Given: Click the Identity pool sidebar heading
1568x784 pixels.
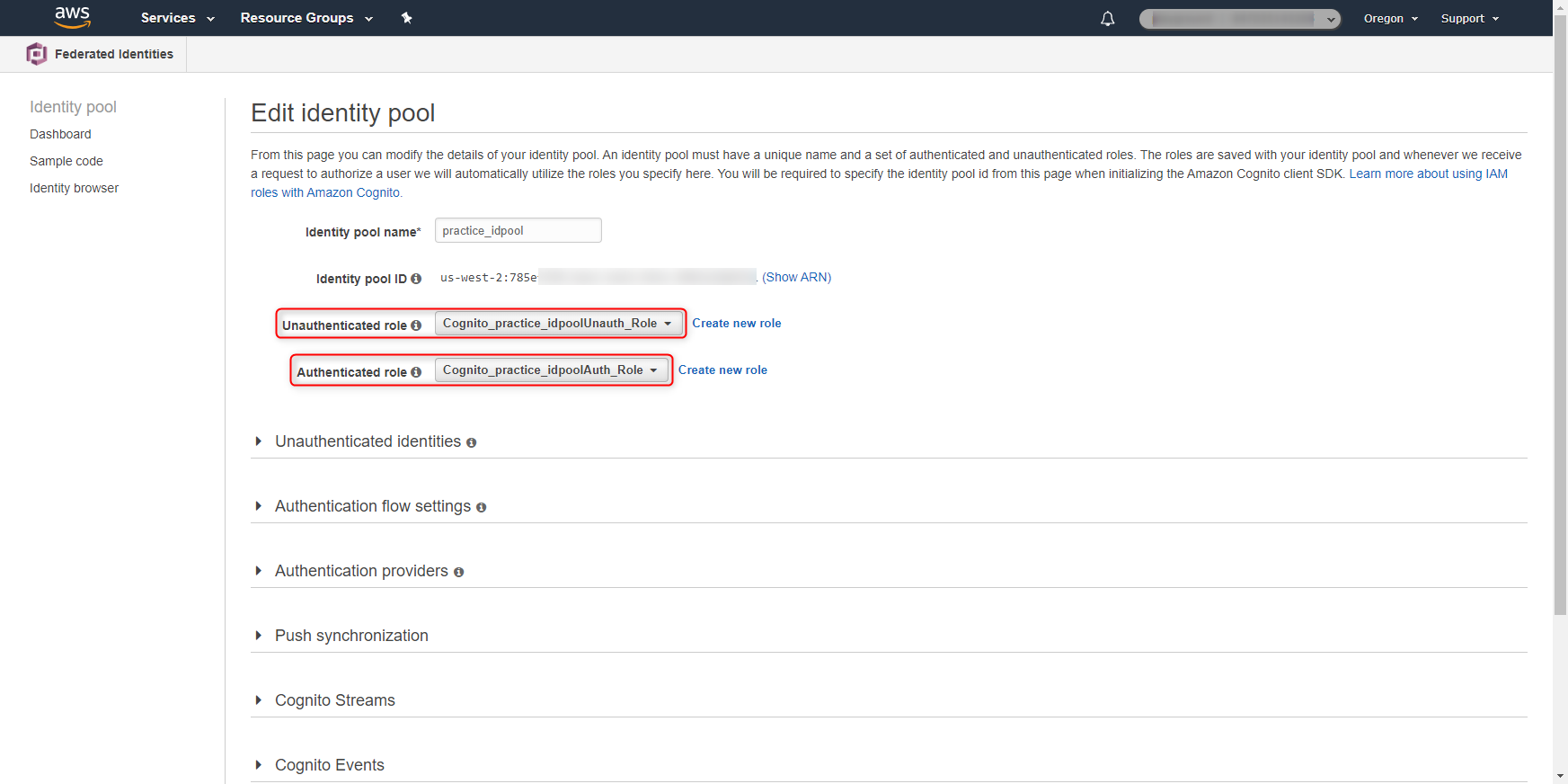Looking at the screenshot, I should pyautogui.click(x=73, y=107).
